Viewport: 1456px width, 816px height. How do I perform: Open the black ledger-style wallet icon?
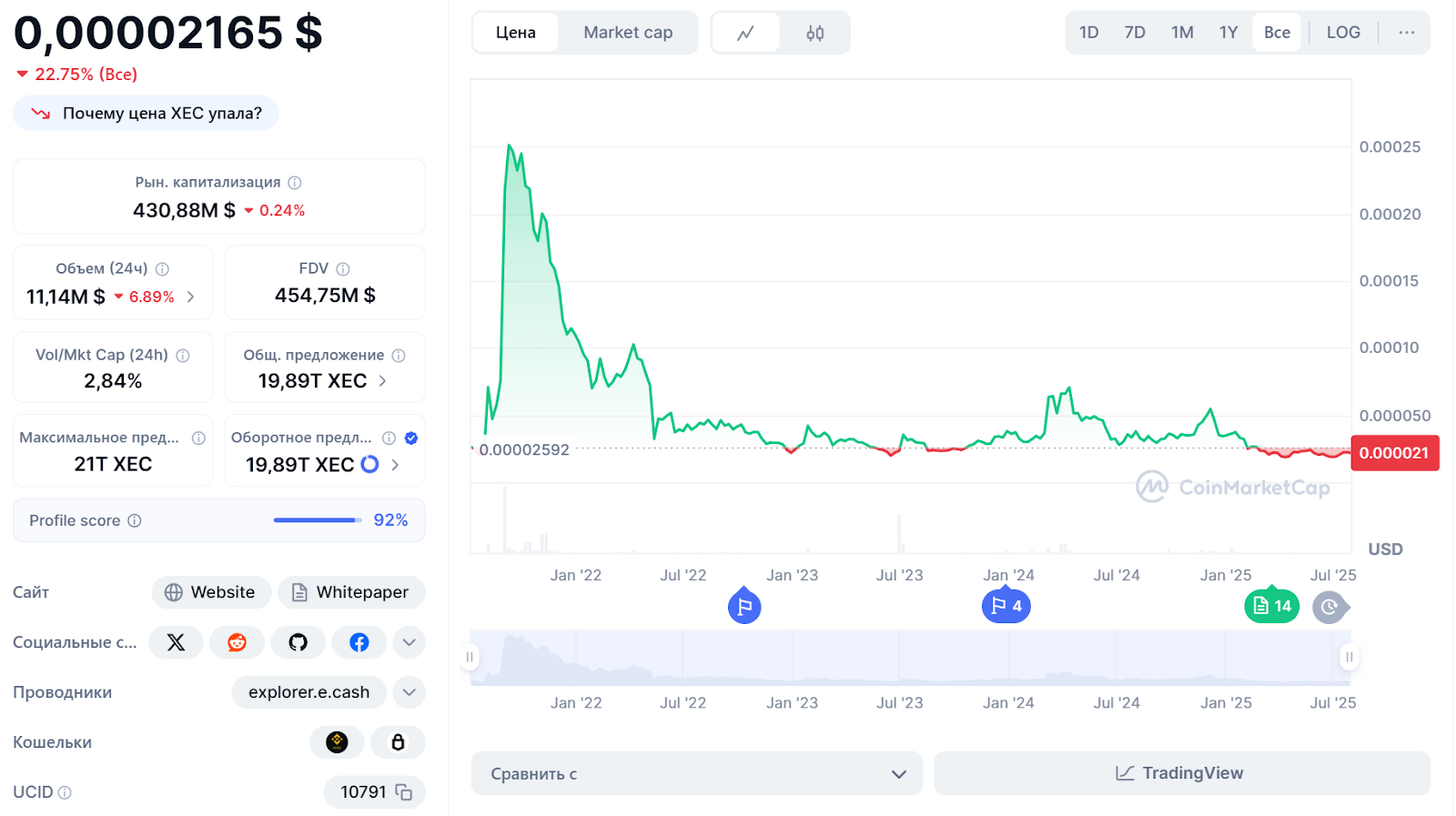pos(398,742)
